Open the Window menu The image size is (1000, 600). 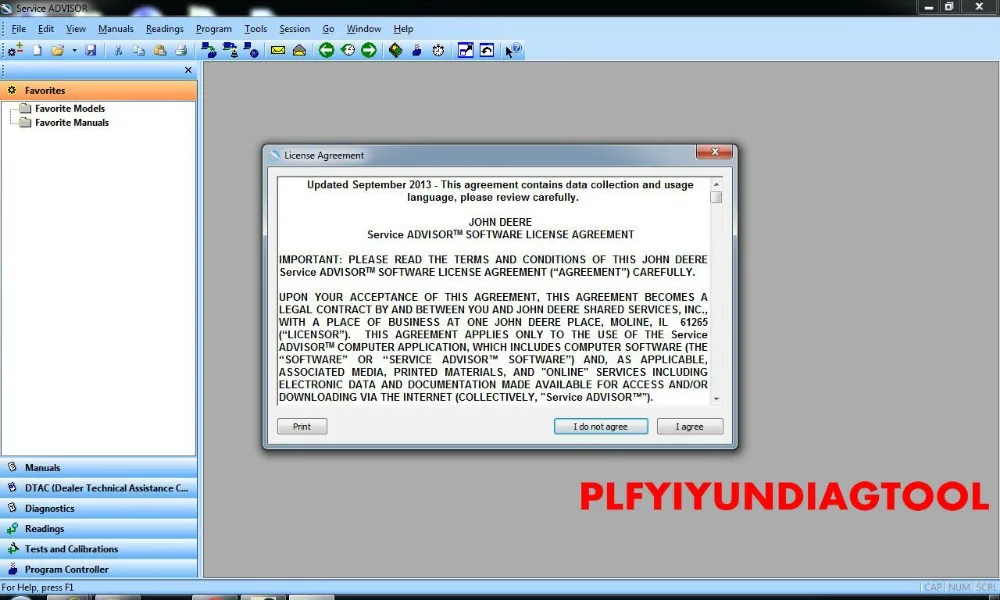[x=364, y=29]
